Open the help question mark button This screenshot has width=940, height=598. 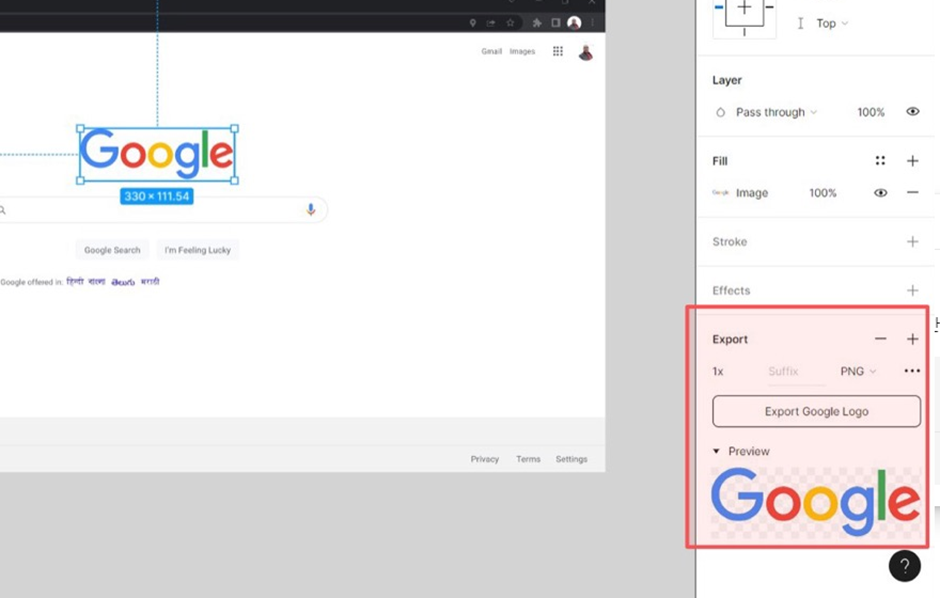pos(905,566)
